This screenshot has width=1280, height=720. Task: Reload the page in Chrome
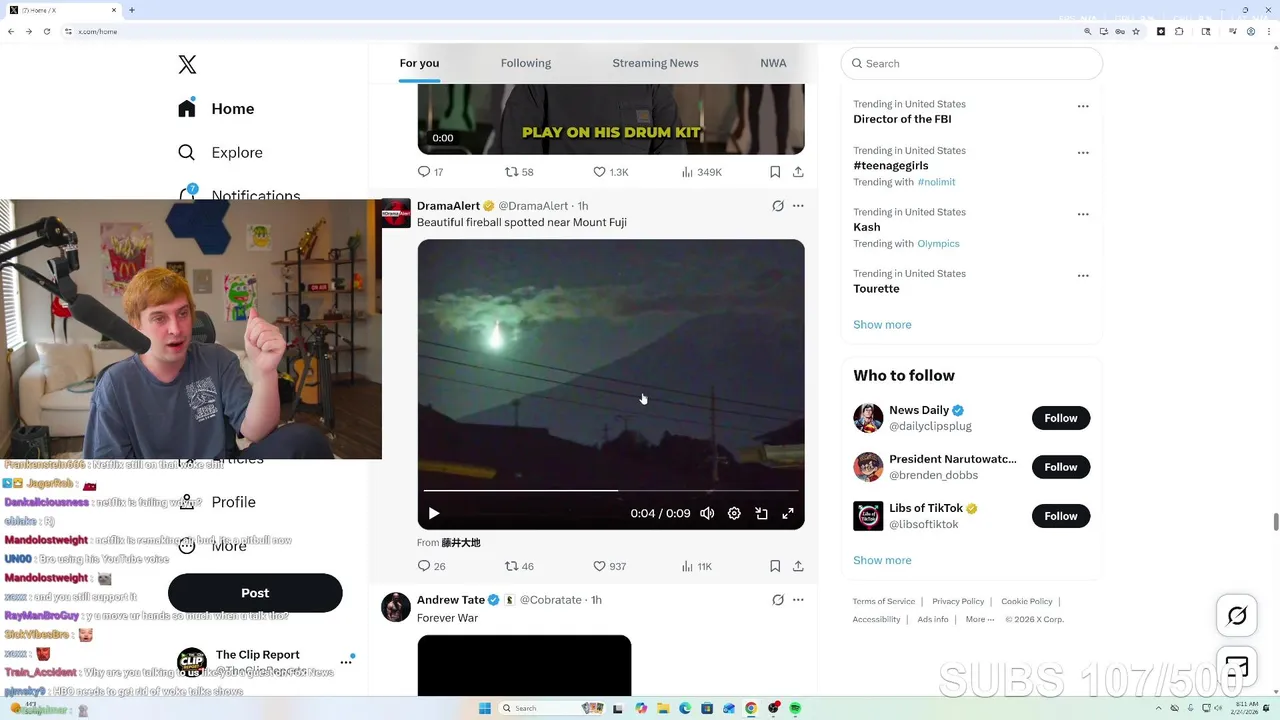(46, 32)
